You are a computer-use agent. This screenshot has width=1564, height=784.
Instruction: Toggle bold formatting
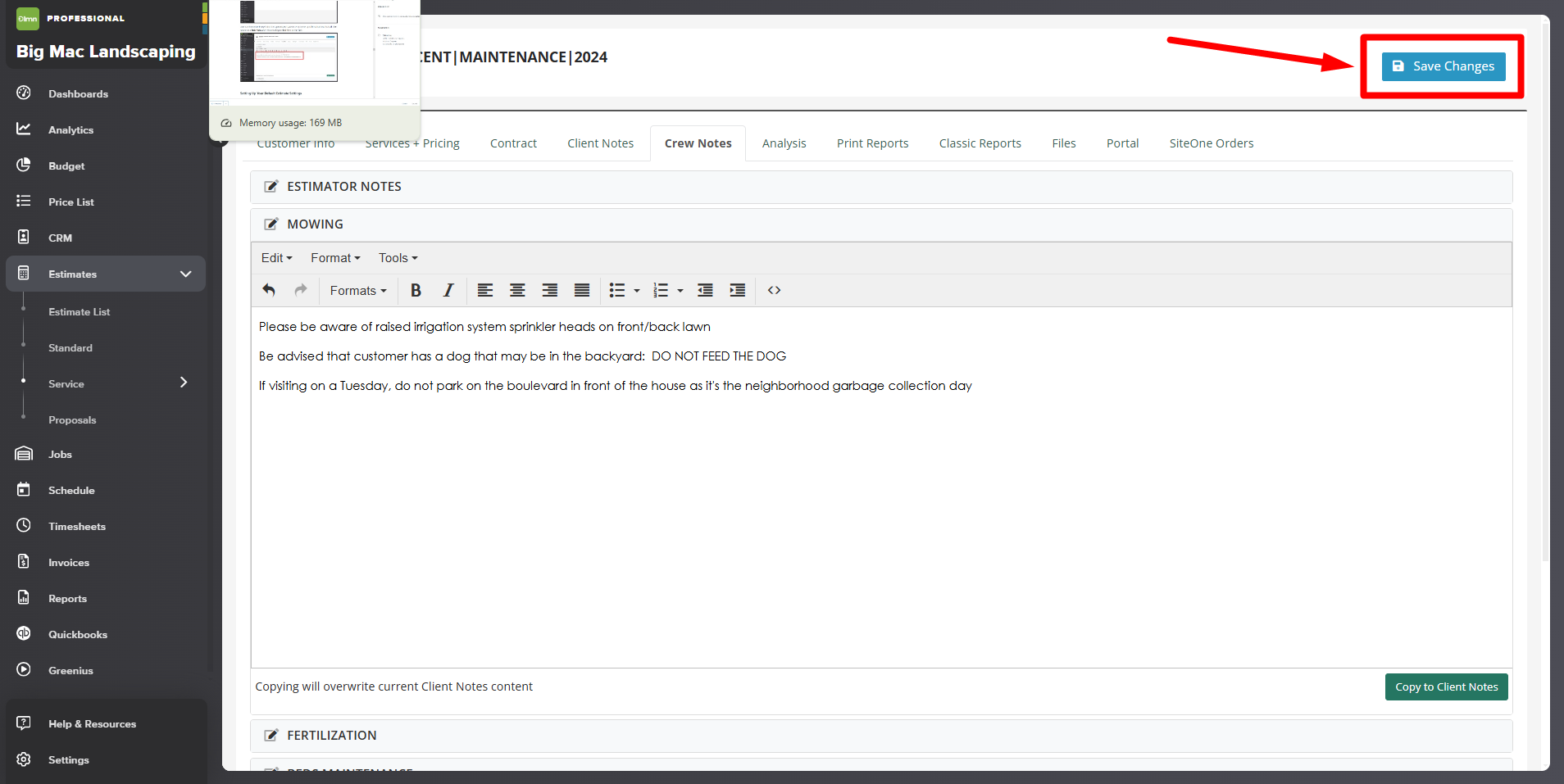coord(416,290)
